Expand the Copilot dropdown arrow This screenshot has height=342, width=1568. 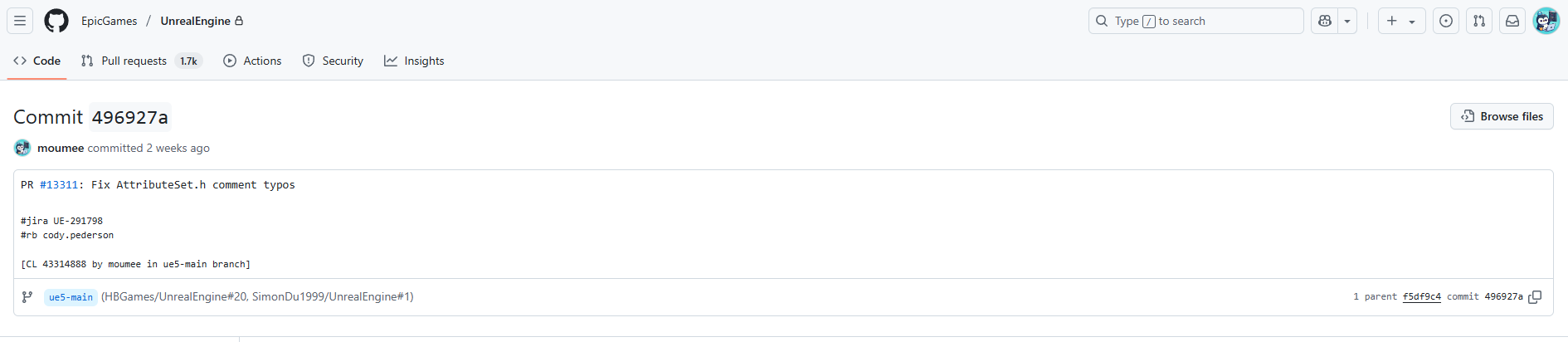1347,21
